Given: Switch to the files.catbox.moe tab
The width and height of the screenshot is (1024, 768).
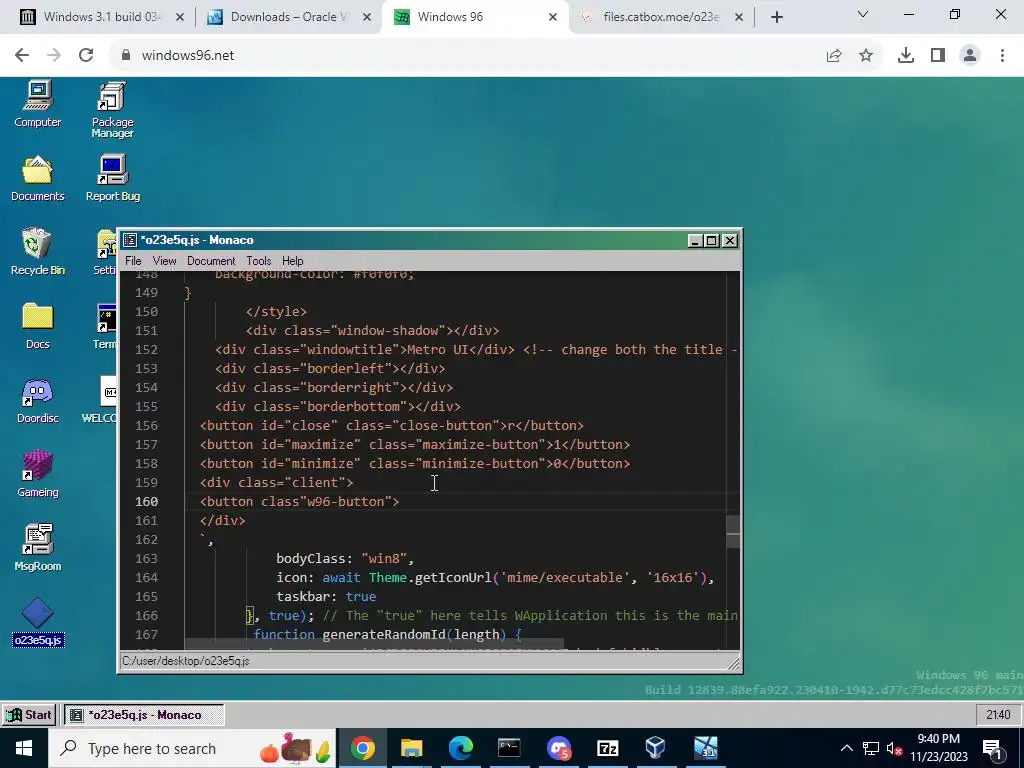Looking at the screenshot, I should 661,17.
